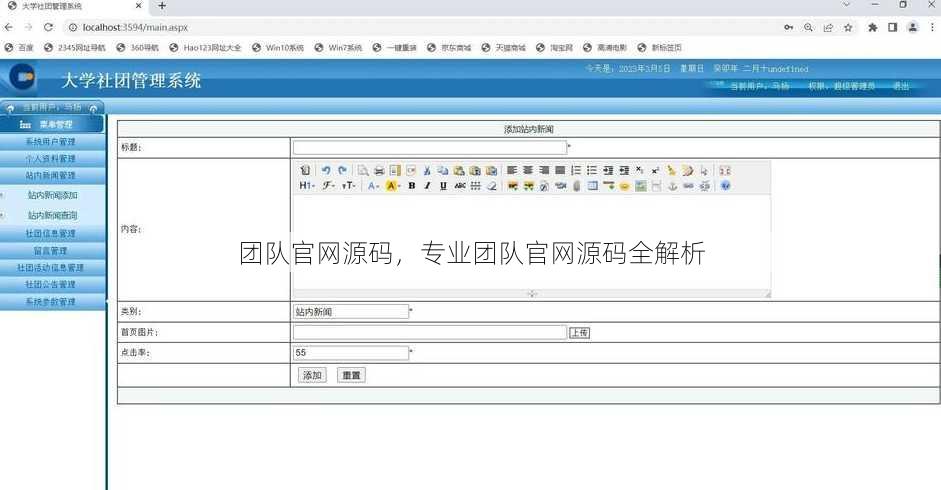Go back with the browser back arrow
941x490 pixels.
point(8,27)
